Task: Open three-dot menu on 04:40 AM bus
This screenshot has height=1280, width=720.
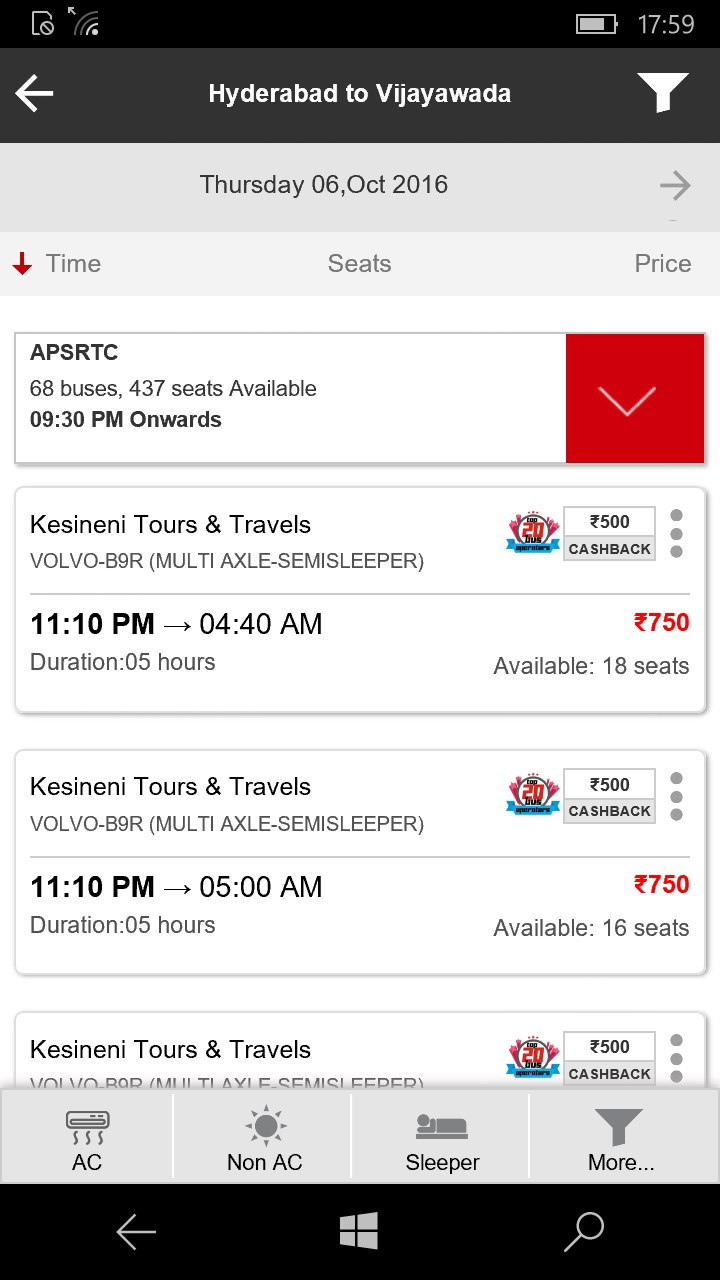Action: tap(677, 534)
